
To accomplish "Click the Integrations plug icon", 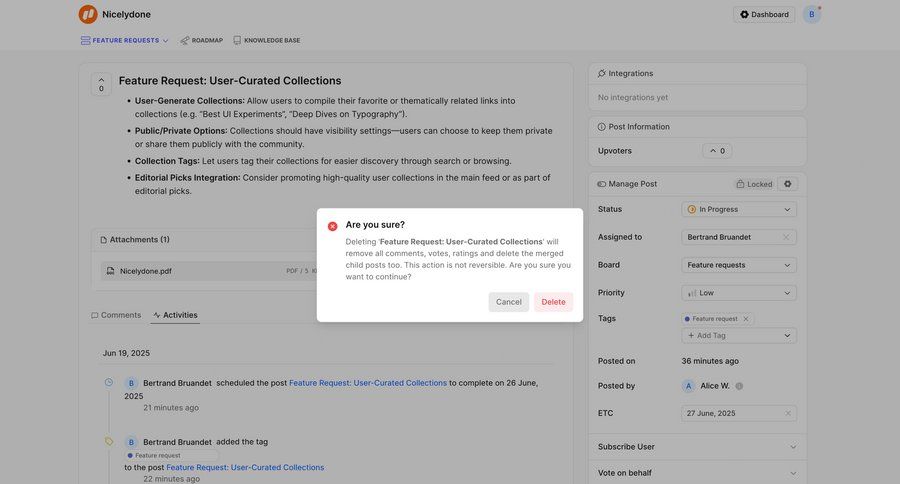I will coord(602,73).
